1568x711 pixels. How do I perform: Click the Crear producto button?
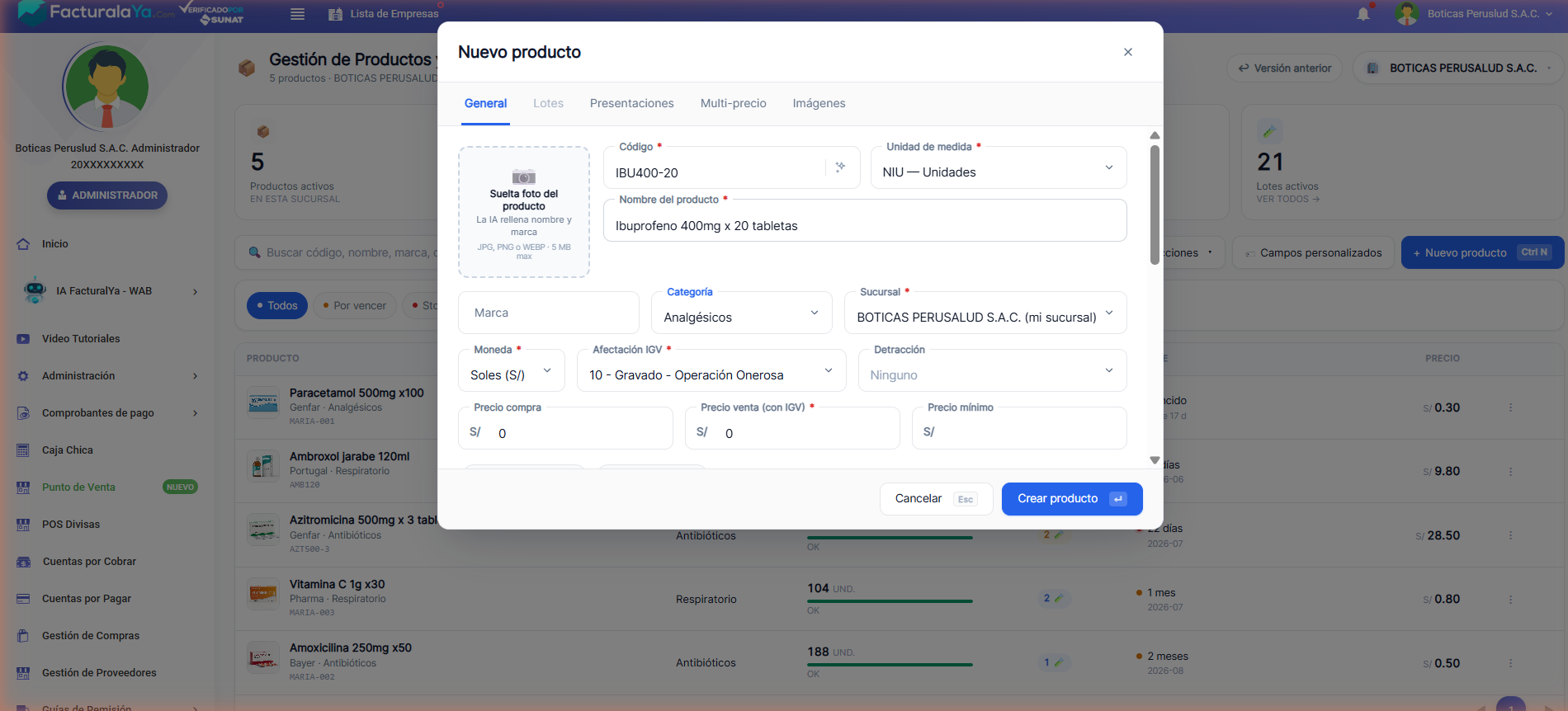click(1072, 499)
